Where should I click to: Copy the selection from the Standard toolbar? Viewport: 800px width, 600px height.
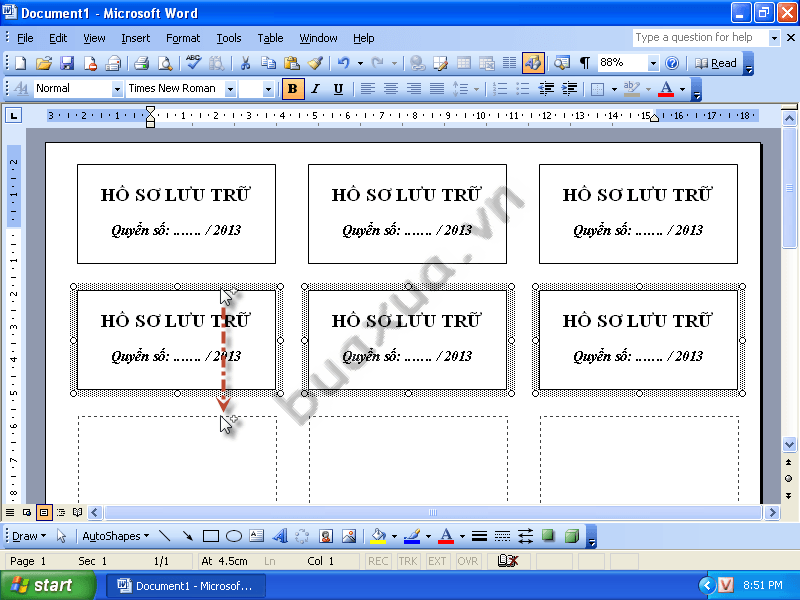pyautogui.click(x=268, y=63)
